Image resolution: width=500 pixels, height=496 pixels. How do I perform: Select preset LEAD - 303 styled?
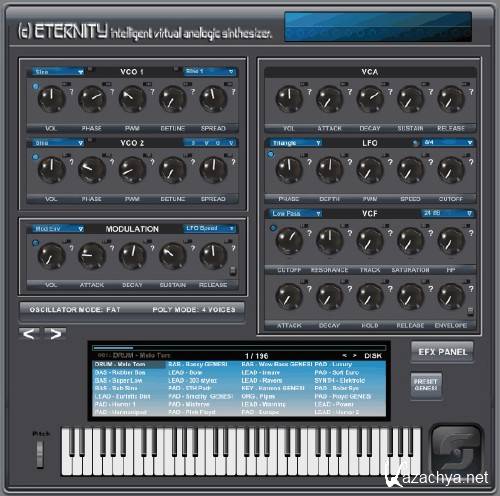193,380
